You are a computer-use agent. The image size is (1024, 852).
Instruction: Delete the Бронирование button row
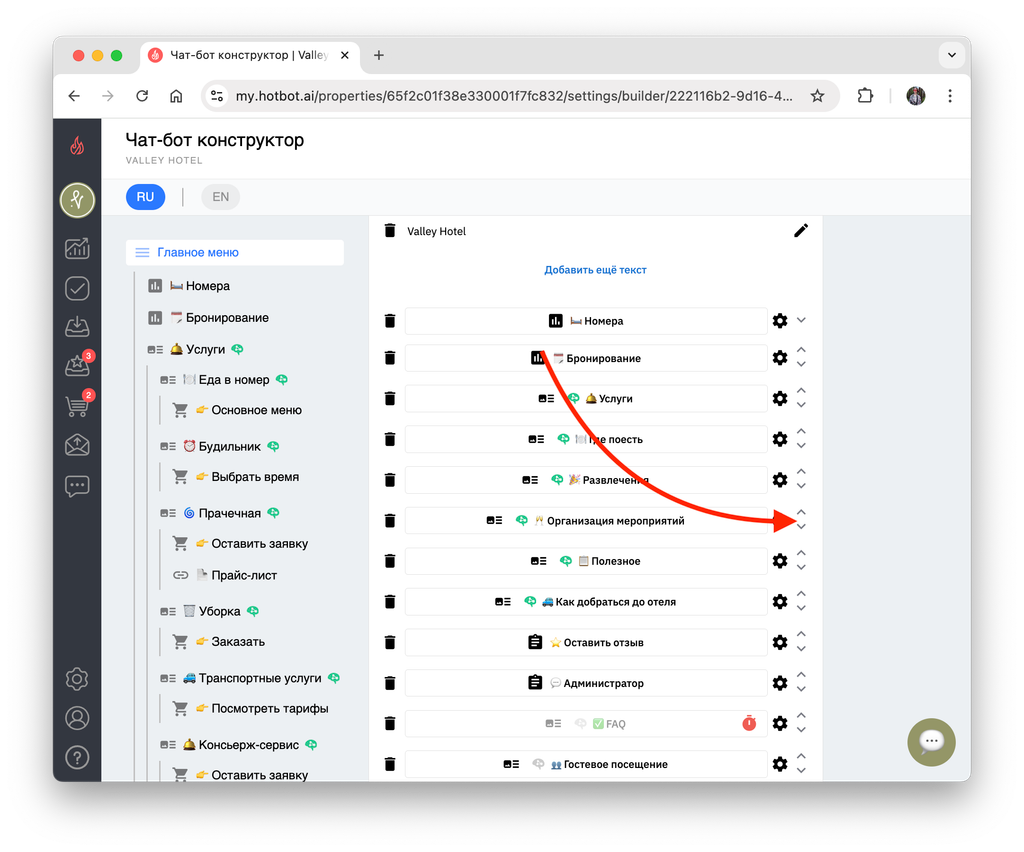[x=390, y=358]
